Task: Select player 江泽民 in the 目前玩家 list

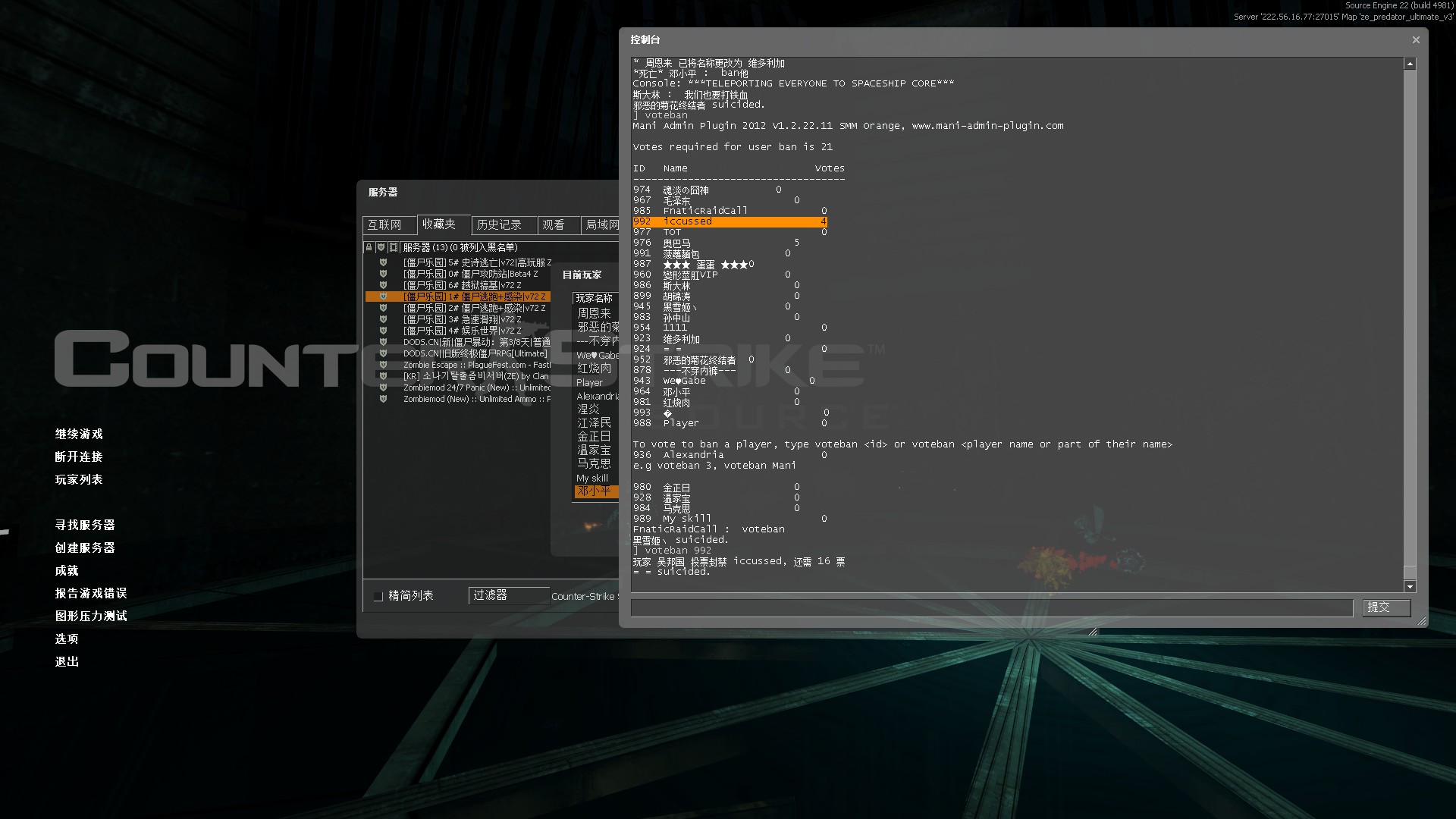Action: point(596,423)
